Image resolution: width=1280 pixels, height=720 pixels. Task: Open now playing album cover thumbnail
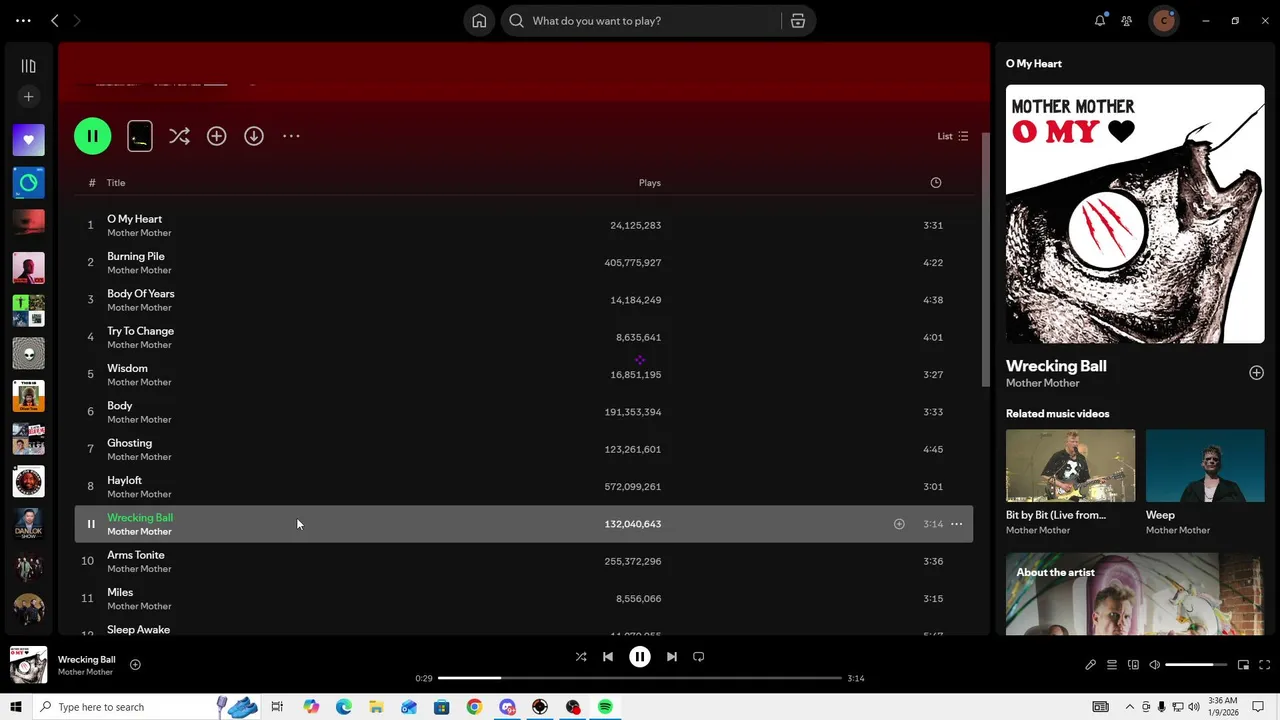tap(28, 665)
